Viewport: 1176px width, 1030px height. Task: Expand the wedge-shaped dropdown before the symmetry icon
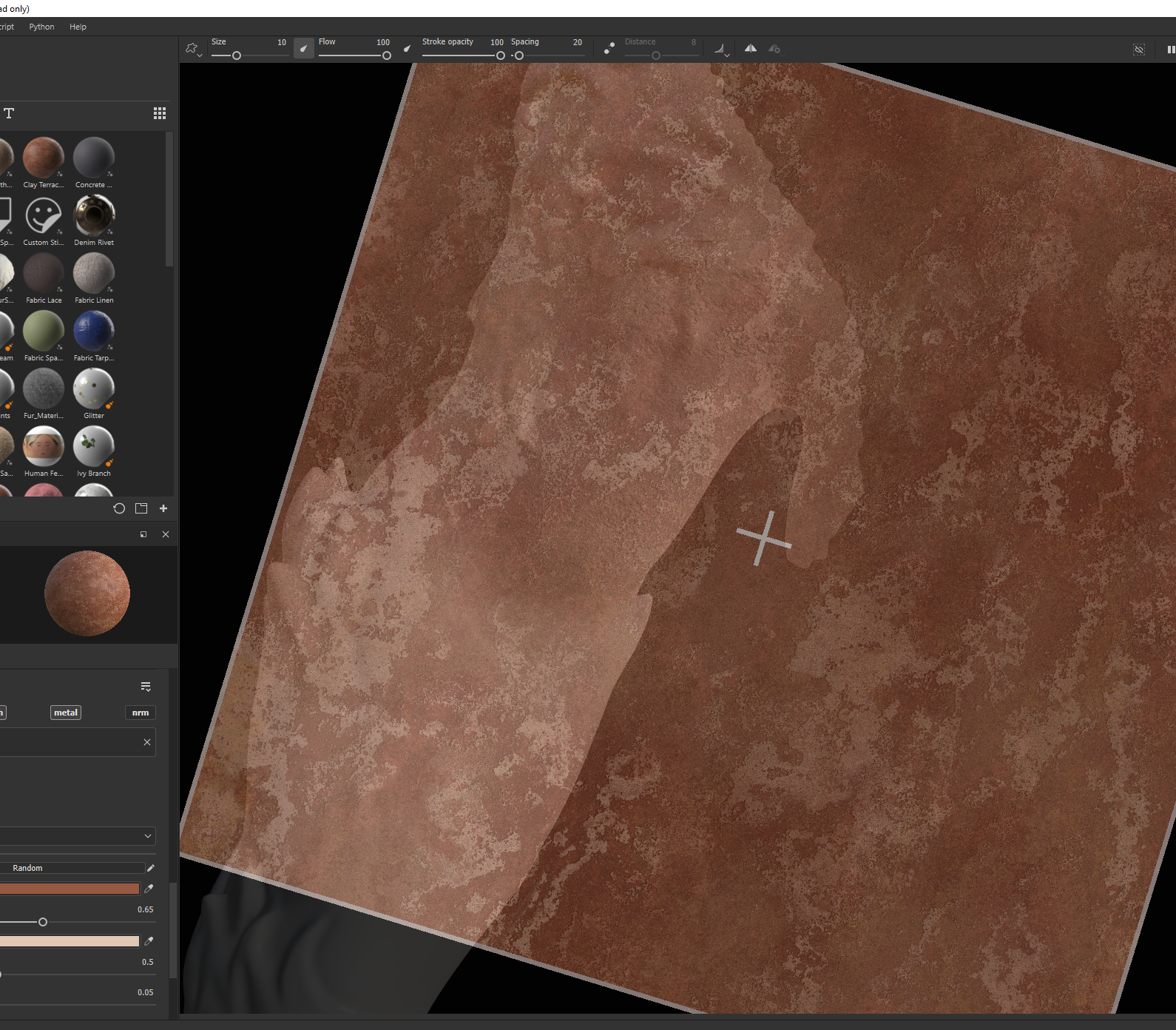click(x=721, y=50)
